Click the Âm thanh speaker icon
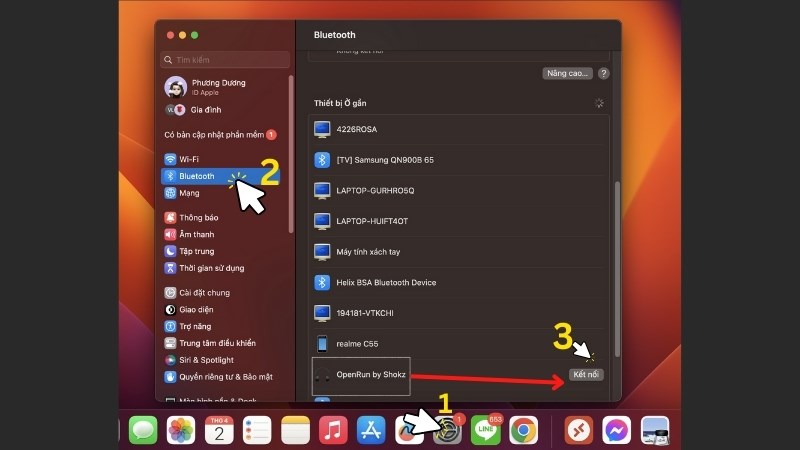The image size is (800, 450). tap(170, 234)
